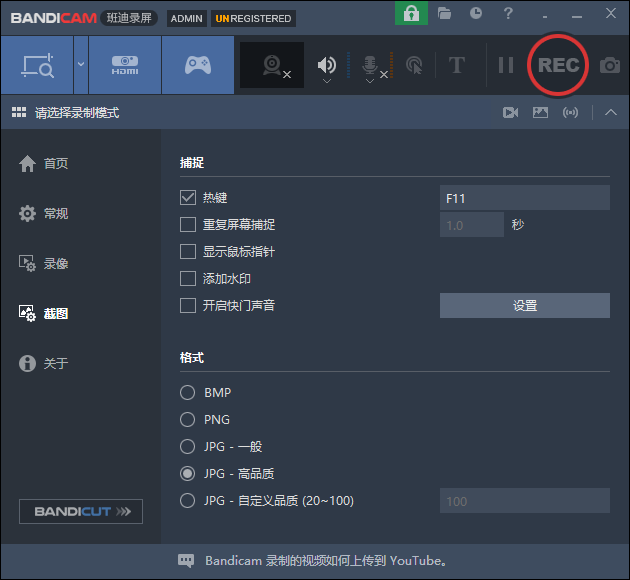
Task: Toggle the microphone icon
Action: pos(370,64)
